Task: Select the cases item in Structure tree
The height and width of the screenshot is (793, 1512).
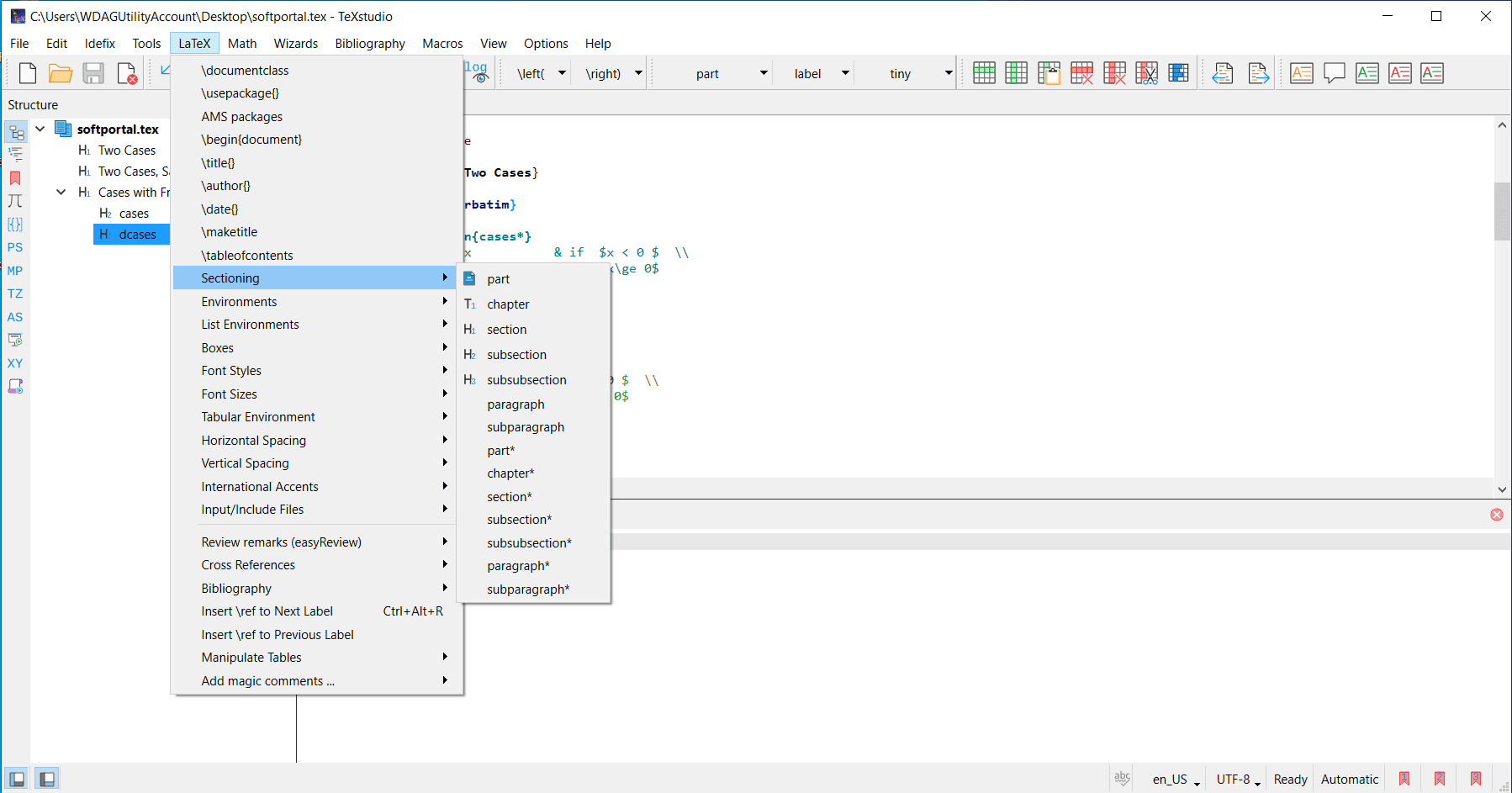Action: [134, 214]
